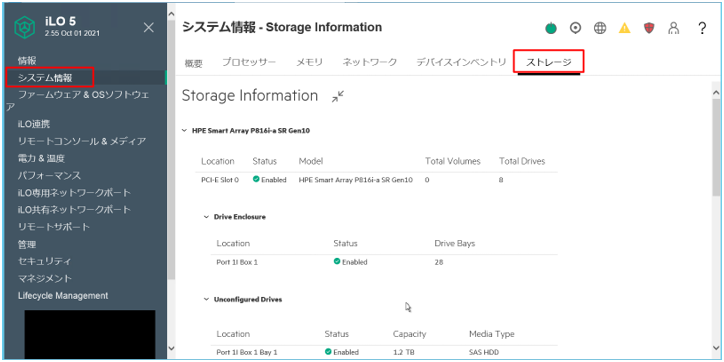This screenshot has width=724, height=362.
Task: Click the UID indicator target icon
Action: click(575, 29)
